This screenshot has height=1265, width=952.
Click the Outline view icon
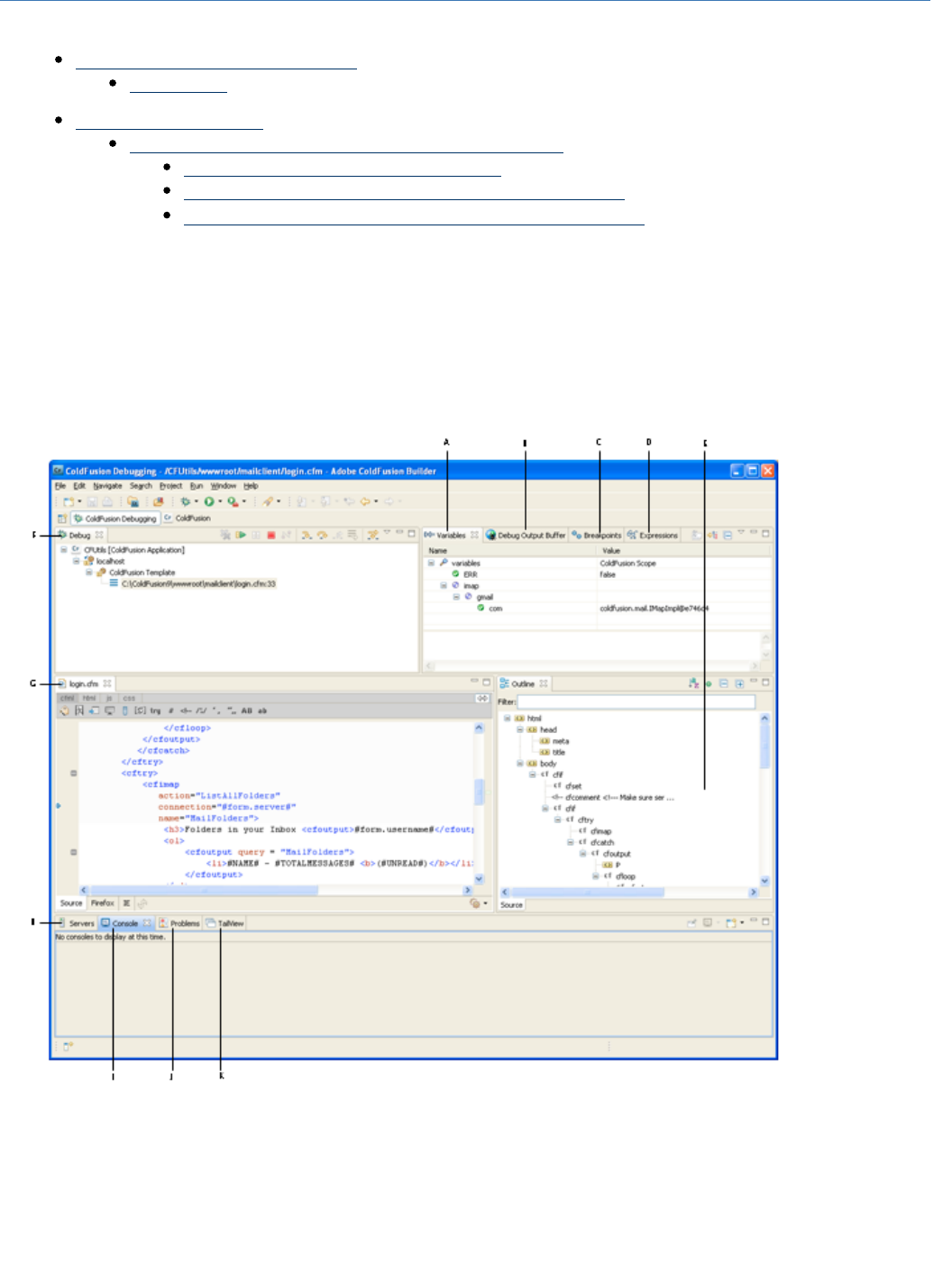[505, 683]
